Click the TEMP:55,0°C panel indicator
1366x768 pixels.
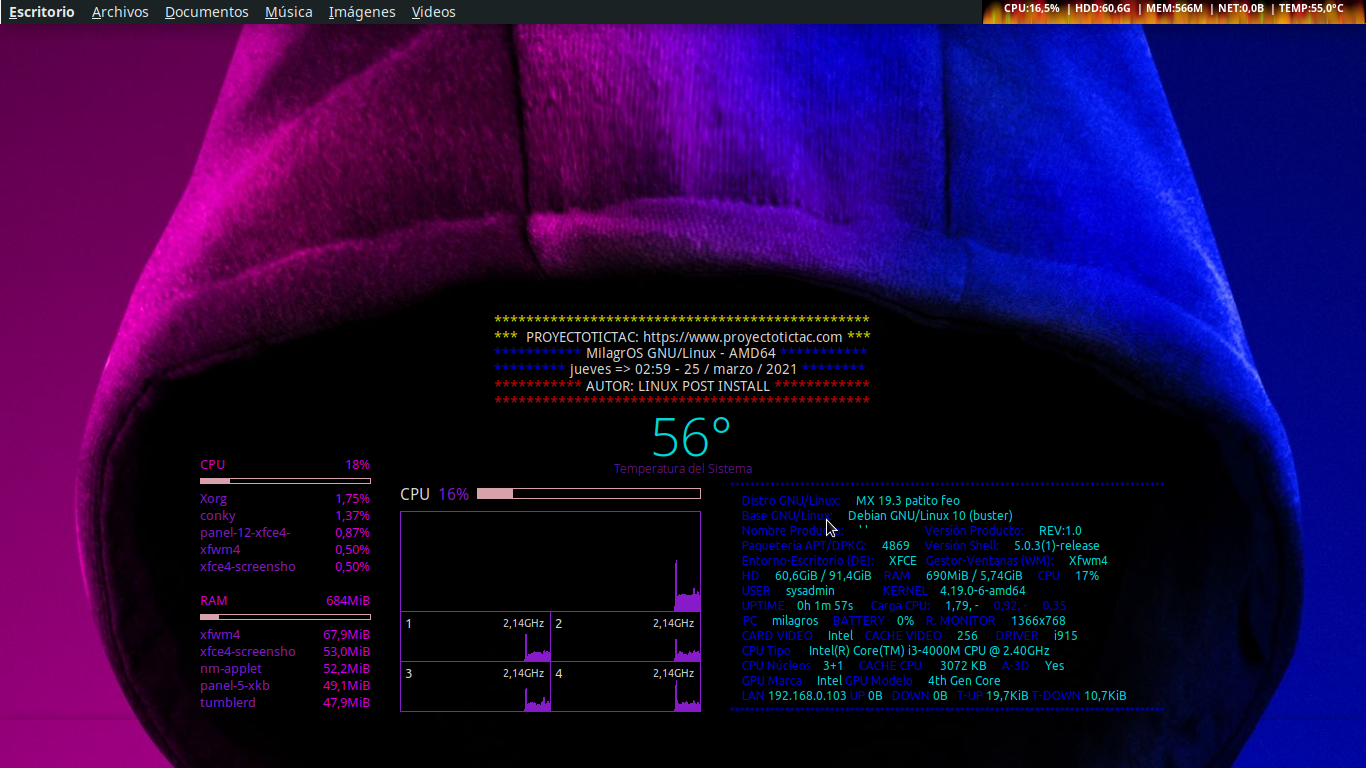pyautogui.click(x=1311, y=8)
